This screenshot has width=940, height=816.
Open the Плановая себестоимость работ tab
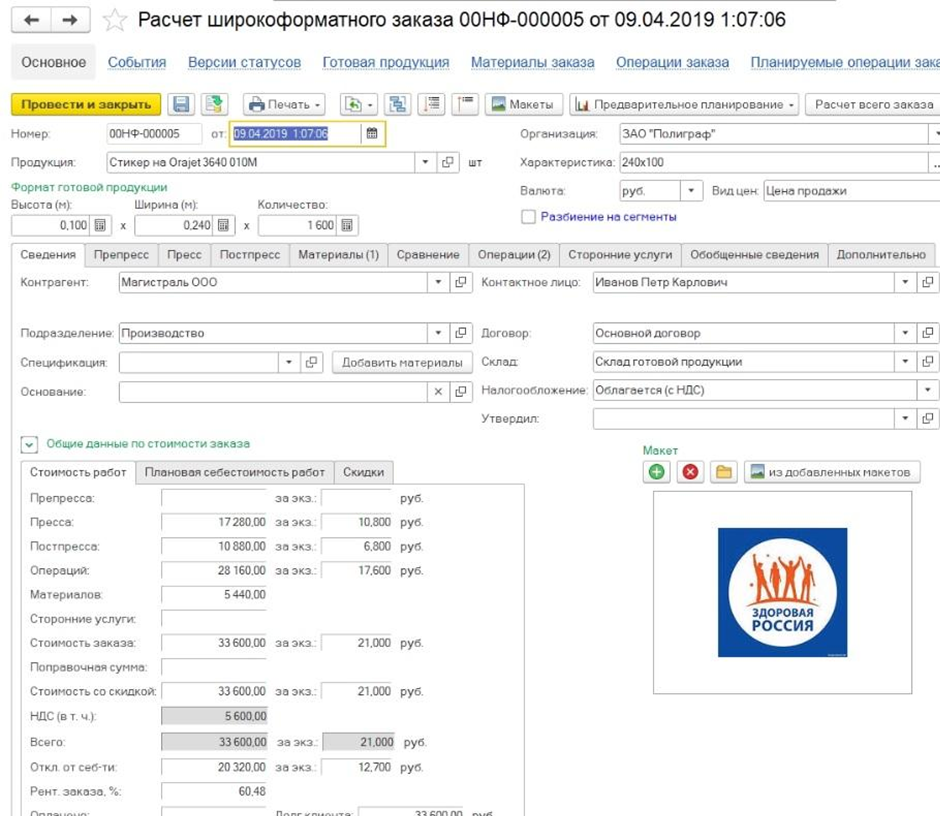click(x=235, y=472)
